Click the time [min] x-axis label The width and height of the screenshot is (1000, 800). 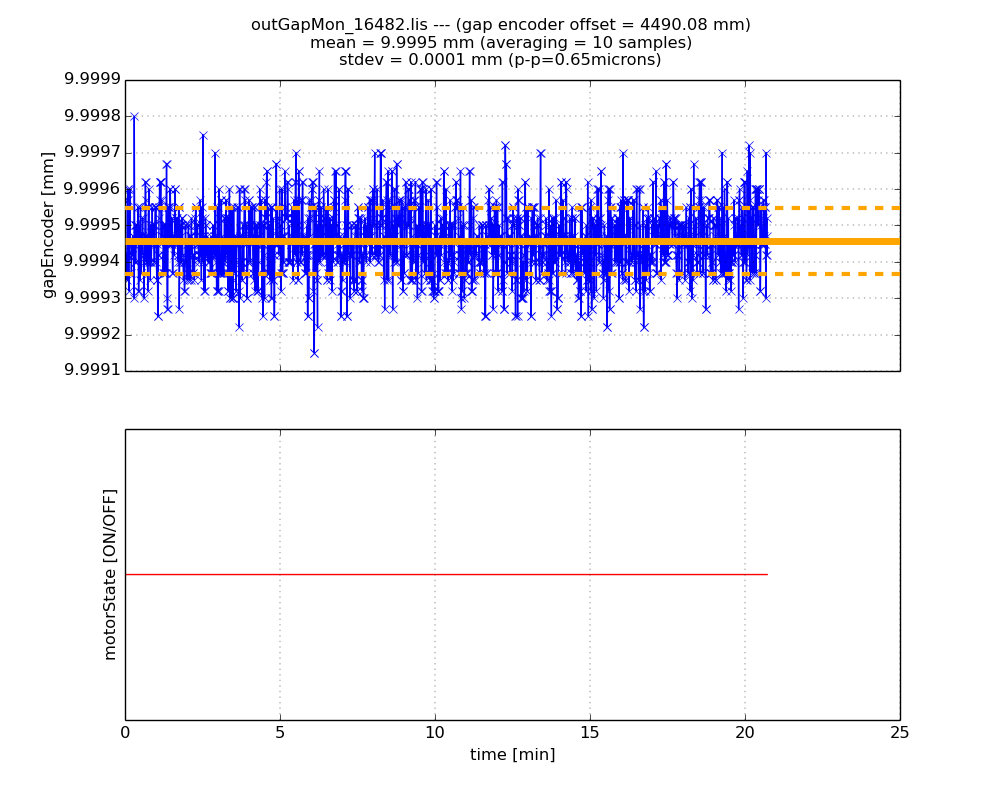(512, 755)
